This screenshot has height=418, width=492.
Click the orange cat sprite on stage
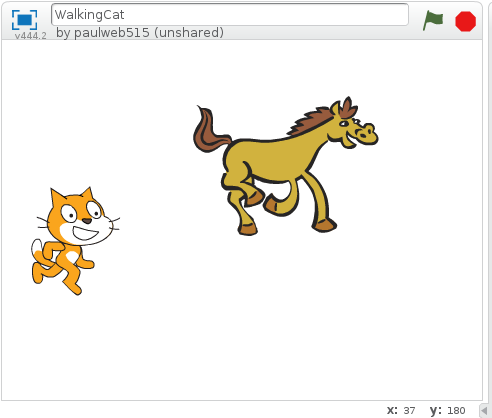coord(75,241)
